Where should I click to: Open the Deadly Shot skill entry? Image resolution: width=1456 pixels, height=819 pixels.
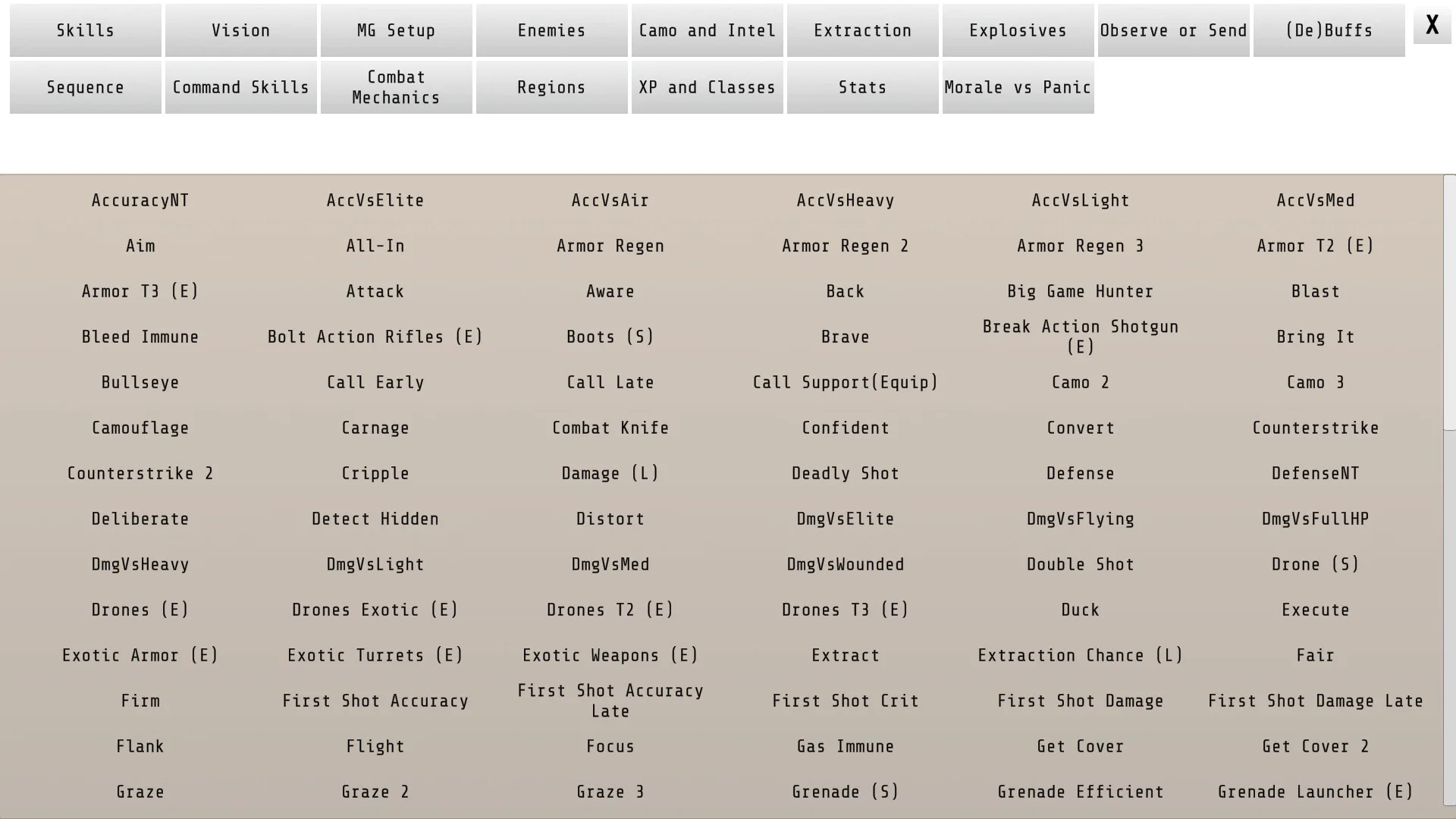pos(846,473)
